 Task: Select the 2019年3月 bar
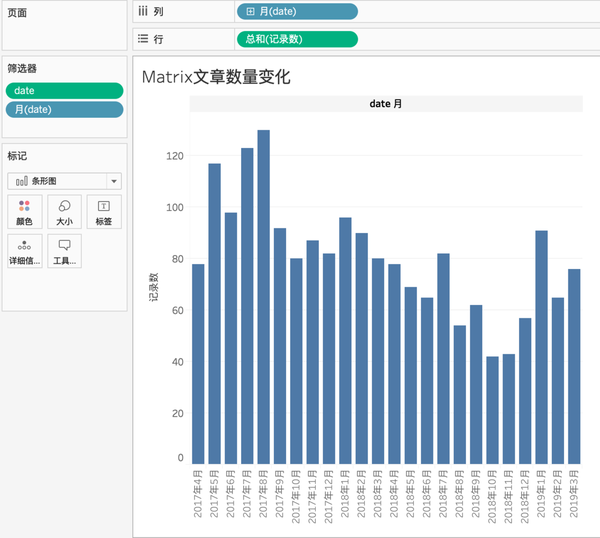click(574, 367)
